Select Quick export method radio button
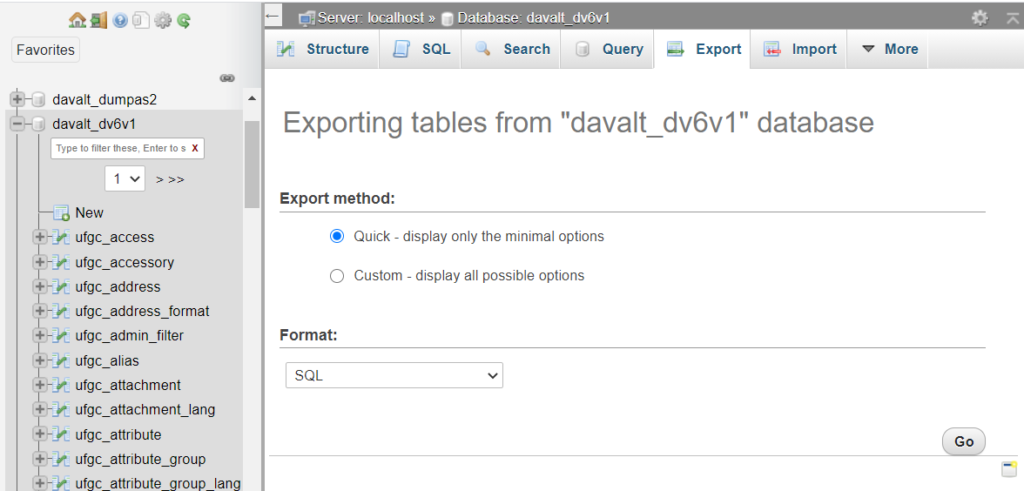1024x491 pixels. click(x=337, y=236)
